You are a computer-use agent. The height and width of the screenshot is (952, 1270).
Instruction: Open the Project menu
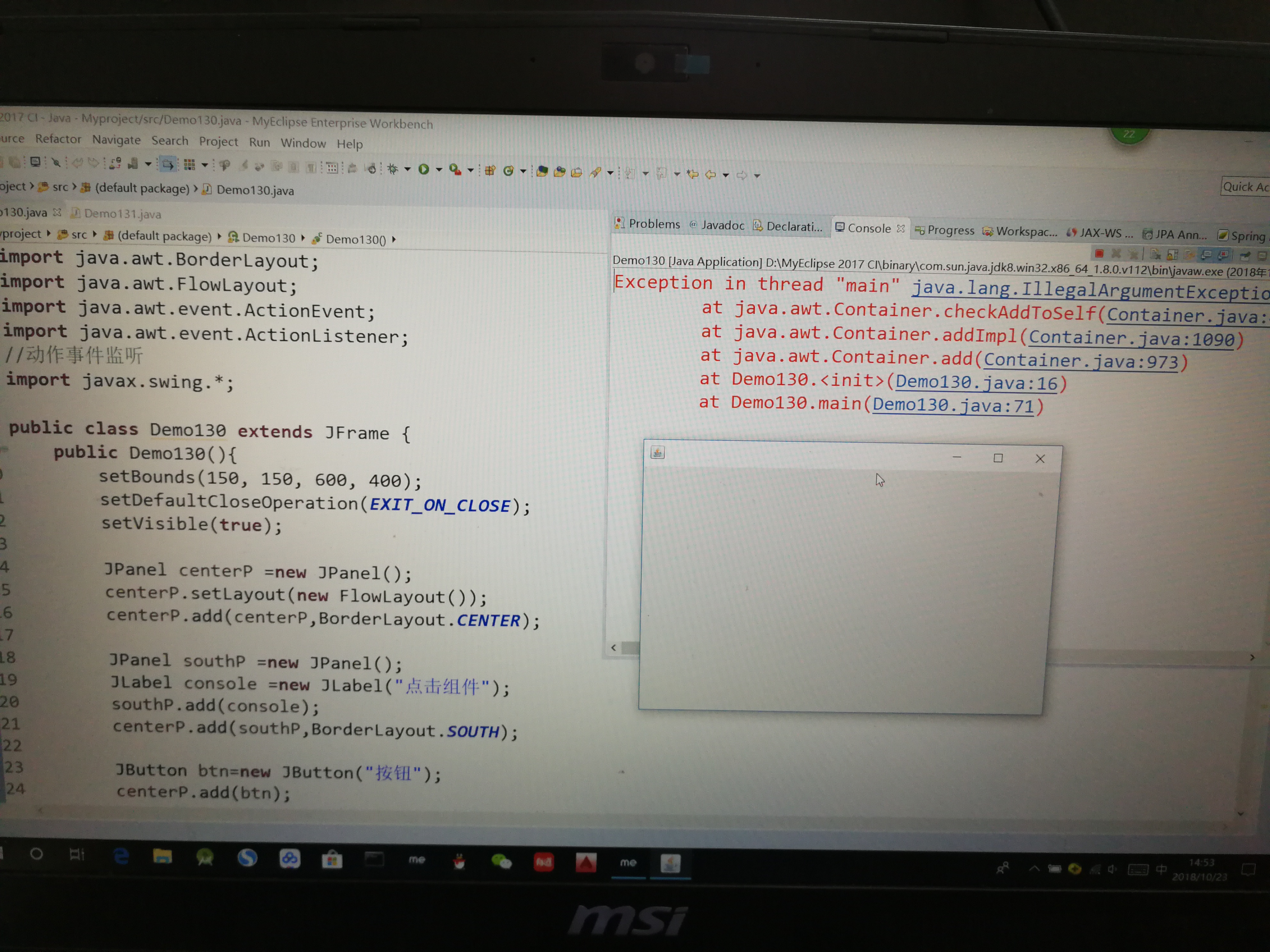click(x=218, y=142)
